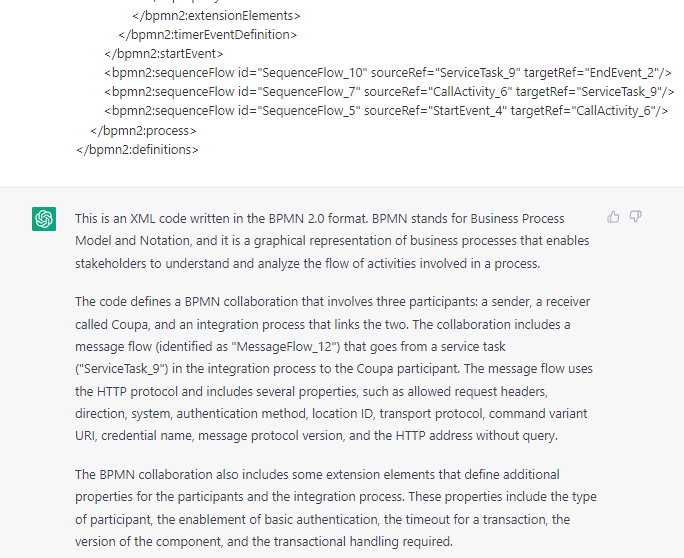Click the closing bpmn2:process tag

click(x=143, y=130)
